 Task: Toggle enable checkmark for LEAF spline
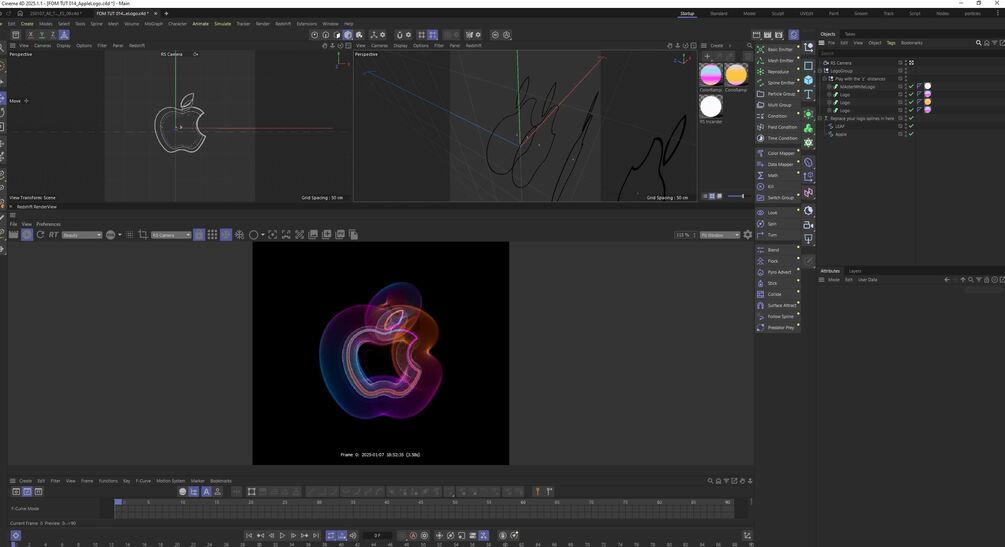click(911, 126)
